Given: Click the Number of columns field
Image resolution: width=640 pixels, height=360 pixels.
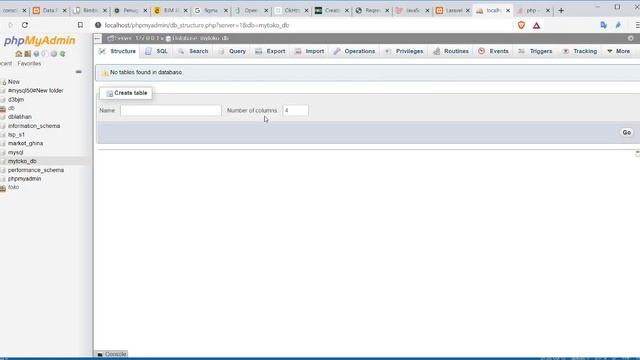Looking at the screenshot, I should pyautogui.click(x=296, y=111).
